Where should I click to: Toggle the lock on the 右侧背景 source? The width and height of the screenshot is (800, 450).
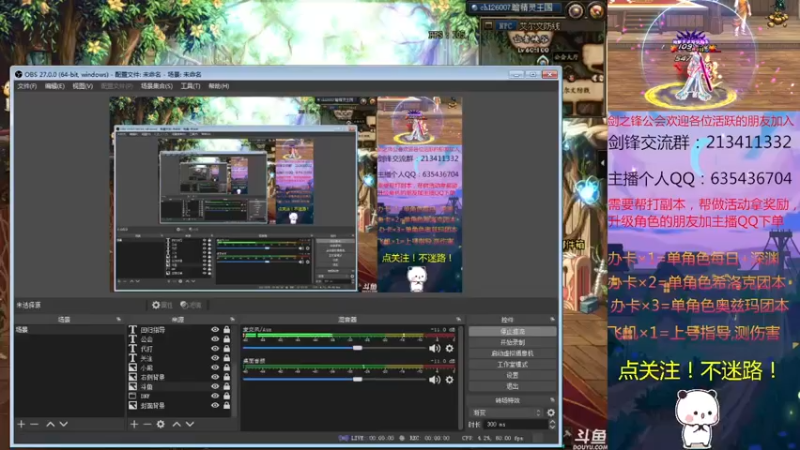click(x=227, y=377)
